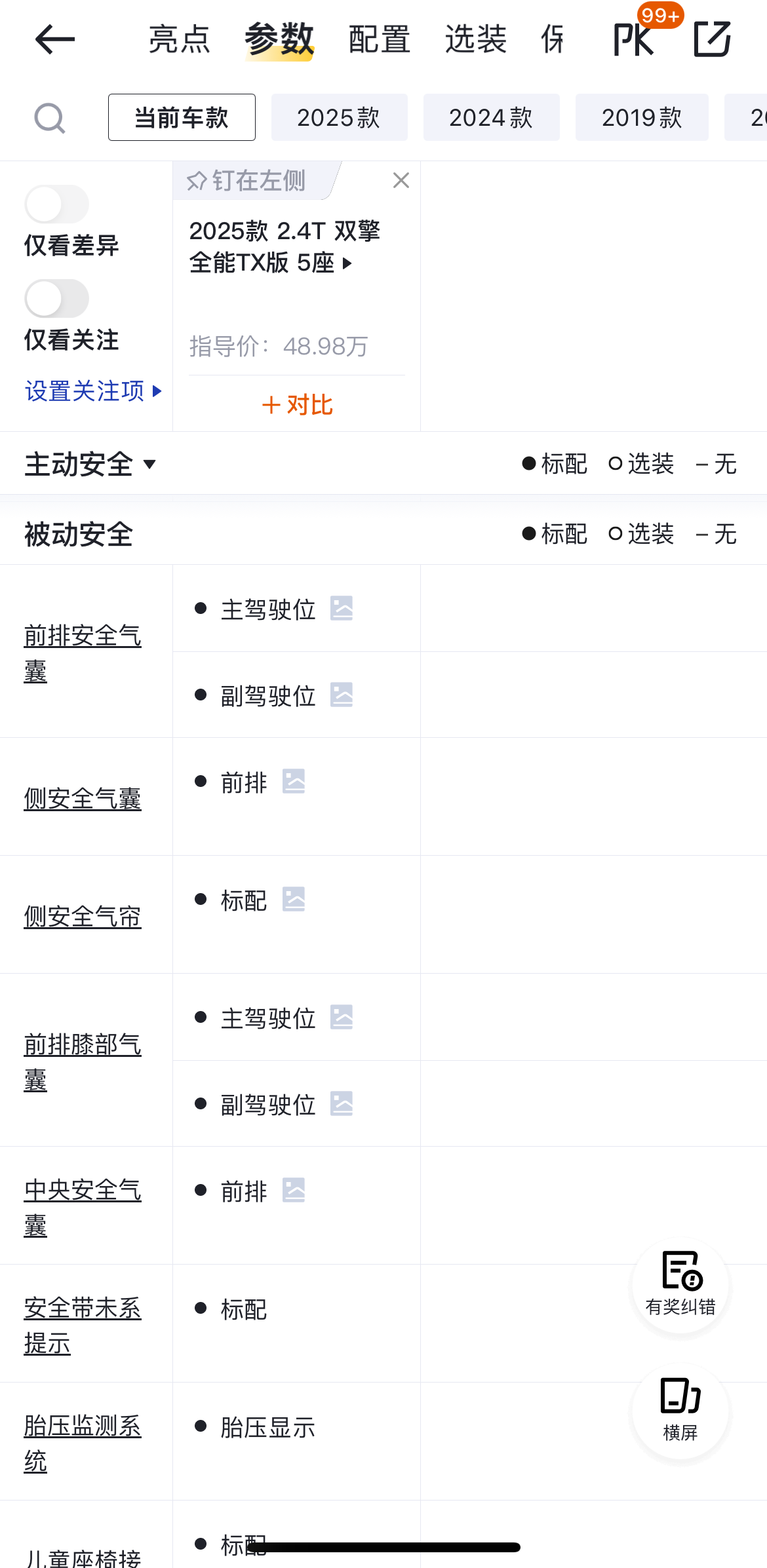Toggle the 仅看差异 switch
Screen dimensions: 767x1568
click(x=57, y=204)
